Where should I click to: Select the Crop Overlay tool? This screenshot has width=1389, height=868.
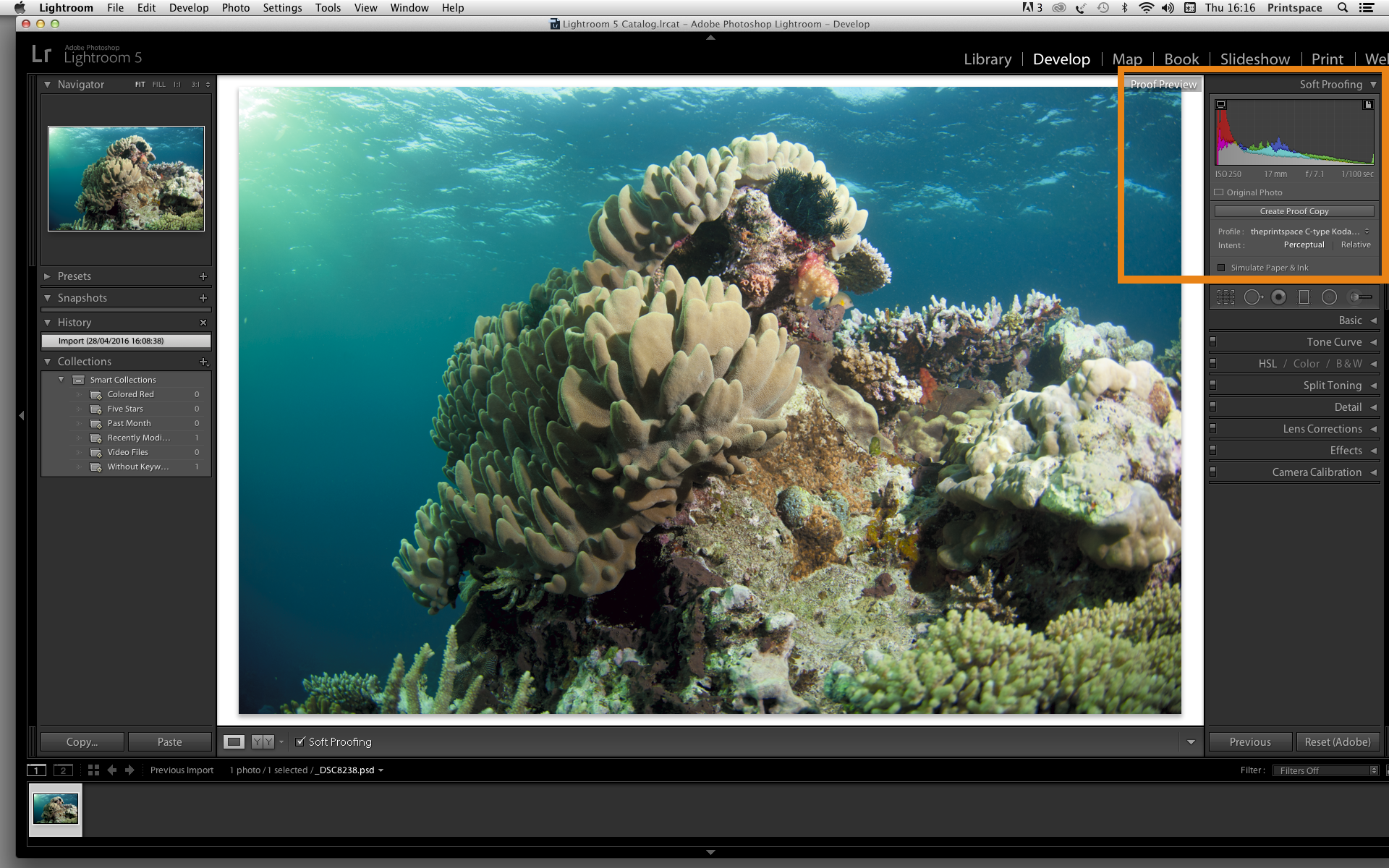click(1225, 297)
